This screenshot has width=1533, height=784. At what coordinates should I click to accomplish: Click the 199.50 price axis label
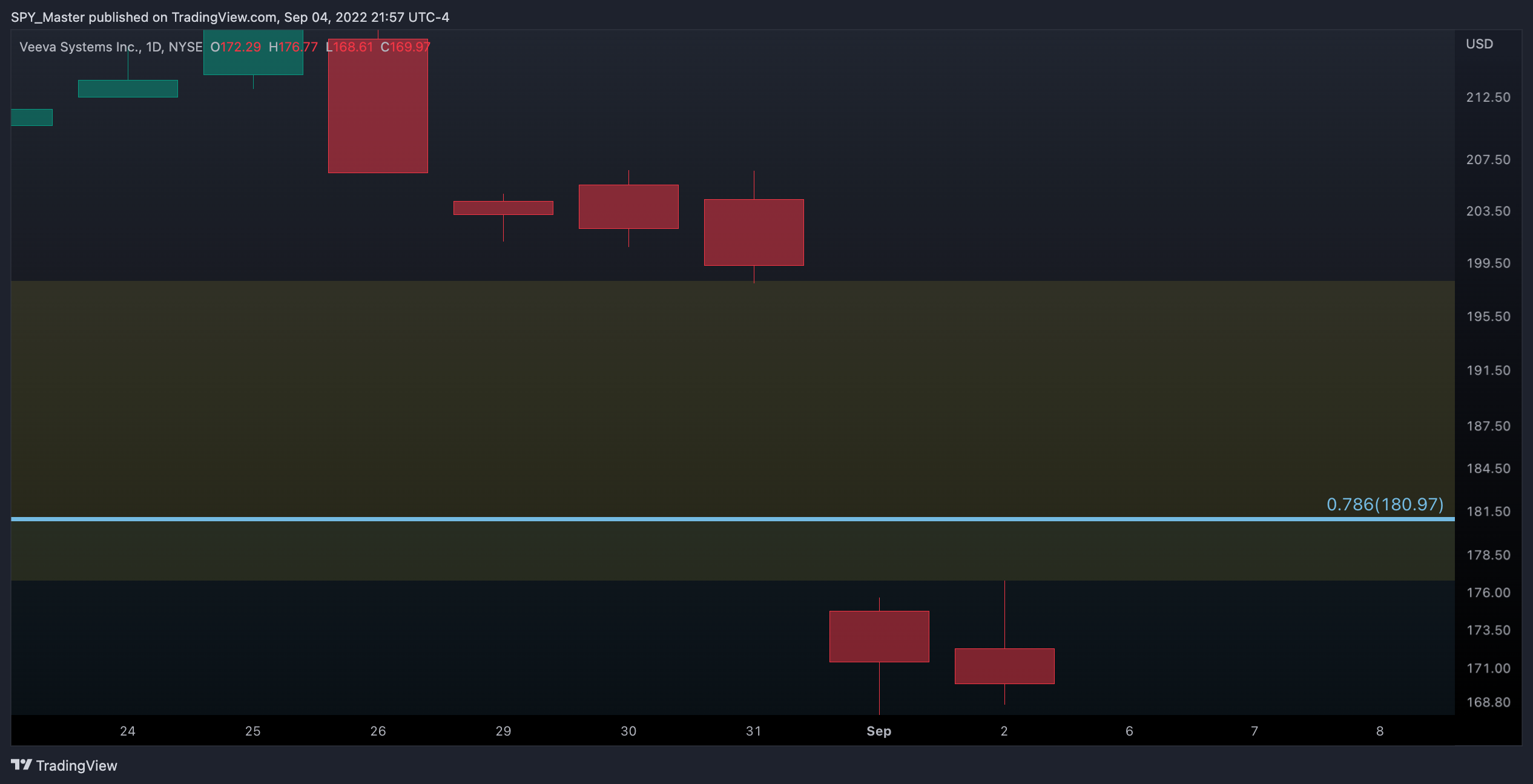[x=1488, y=263]
